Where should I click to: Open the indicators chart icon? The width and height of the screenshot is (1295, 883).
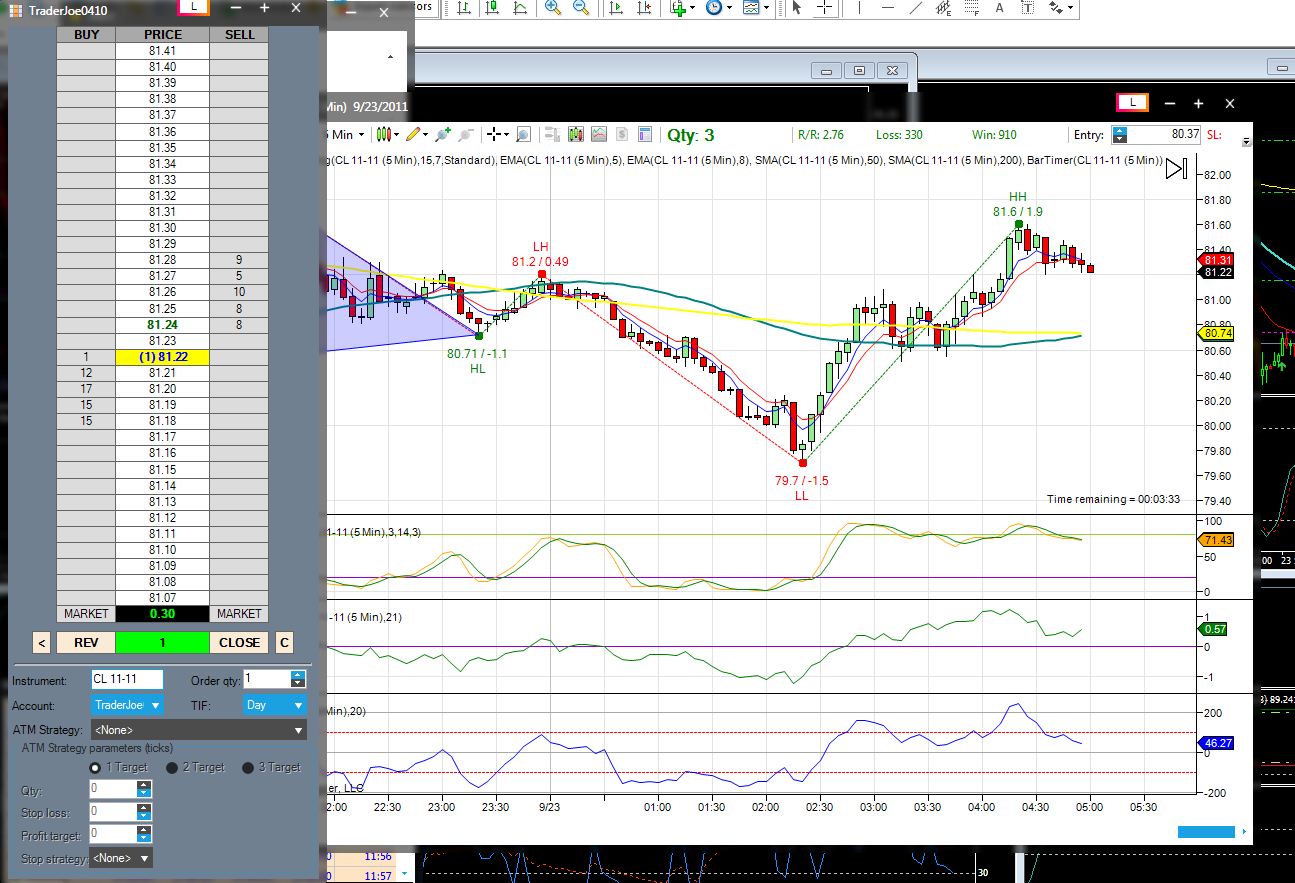click(x=599, y=134)
